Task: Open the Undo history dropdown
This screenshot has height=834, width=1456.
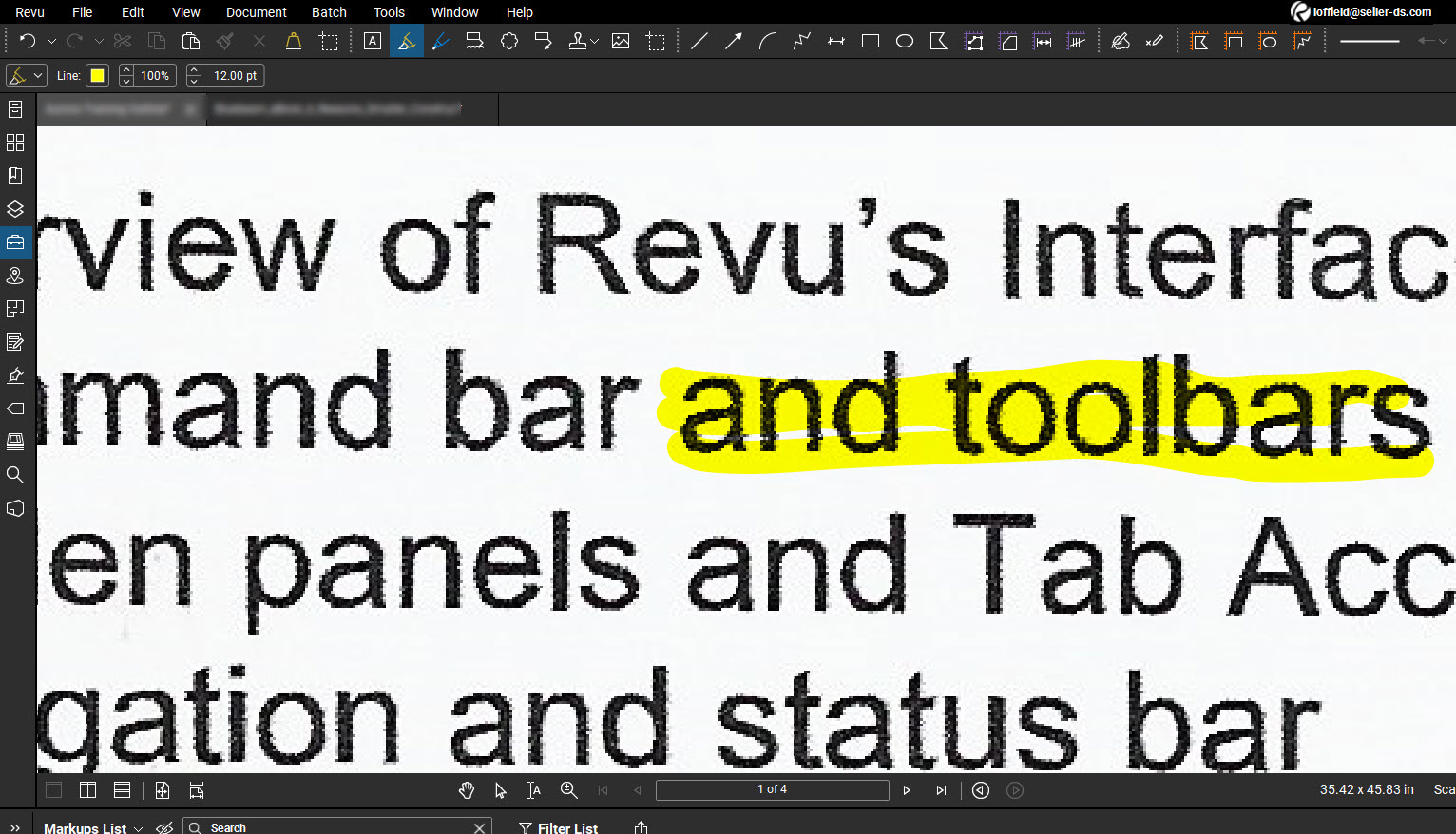Action: (x=51, y=42)
